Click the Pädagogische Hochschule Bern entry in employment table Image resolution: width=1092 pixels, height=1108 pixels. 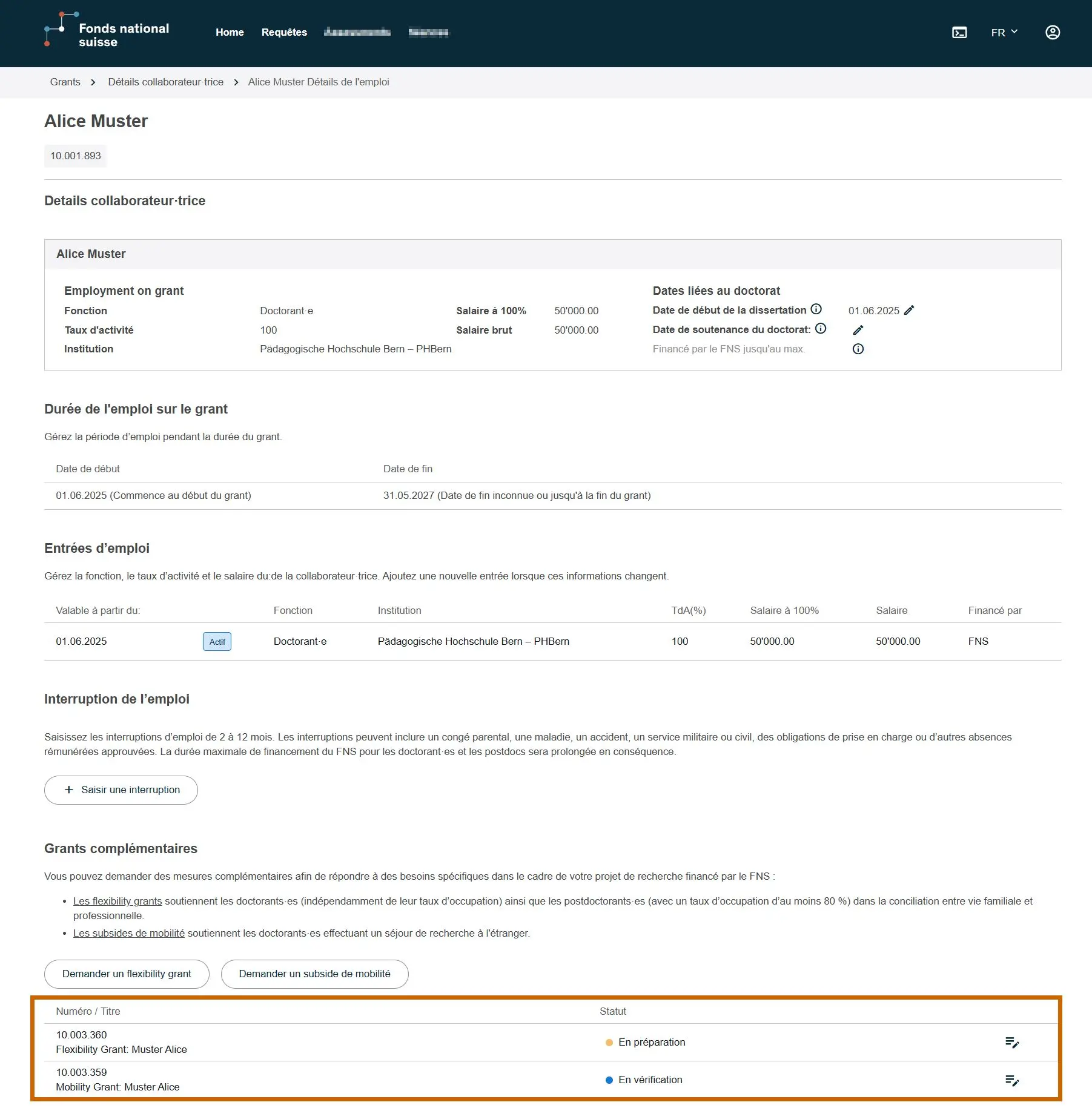(x=473, y=642)
